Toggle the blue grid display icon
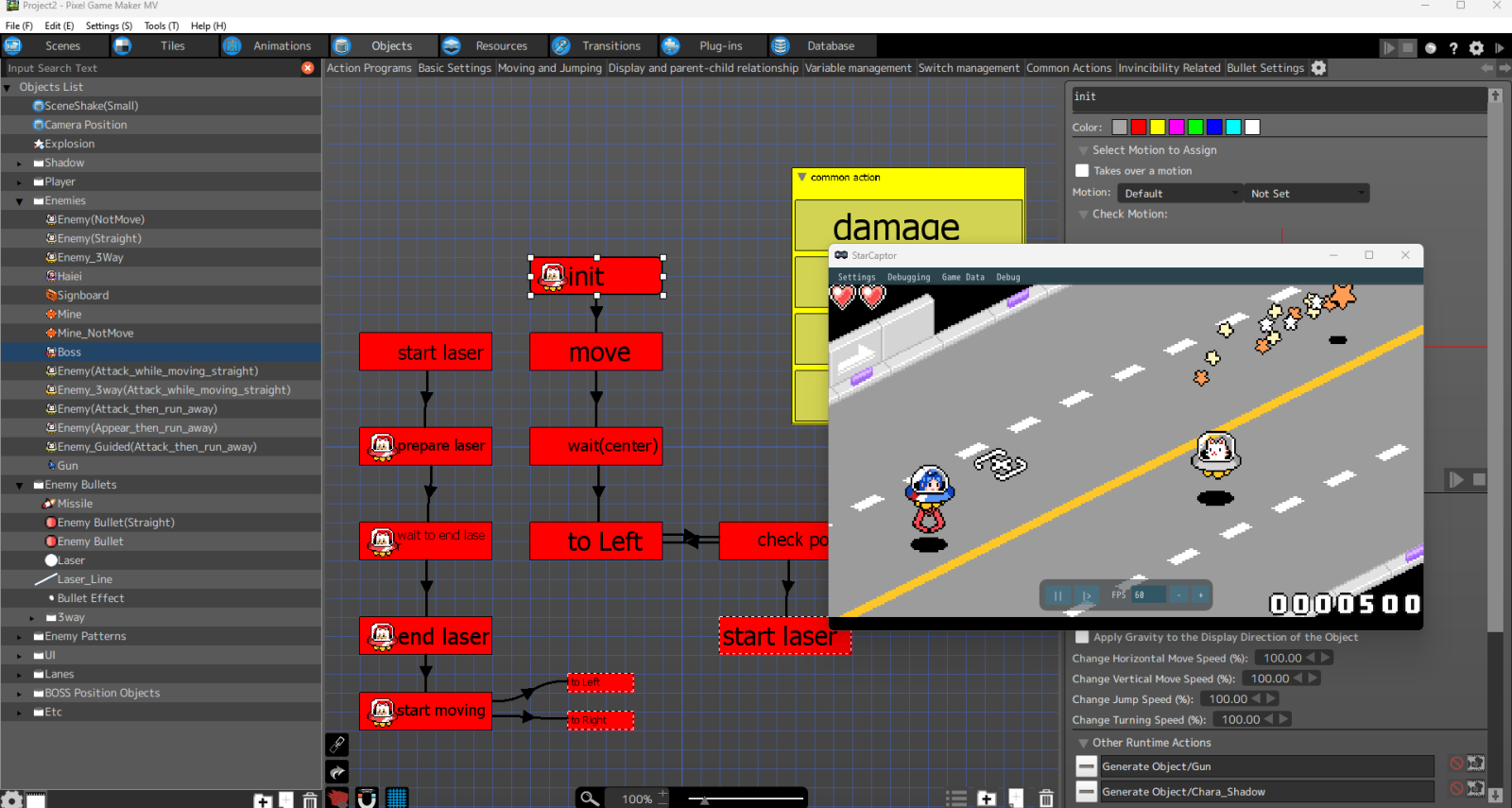Viewport: 1512px width, 808px height. click(x=397, y=799)
